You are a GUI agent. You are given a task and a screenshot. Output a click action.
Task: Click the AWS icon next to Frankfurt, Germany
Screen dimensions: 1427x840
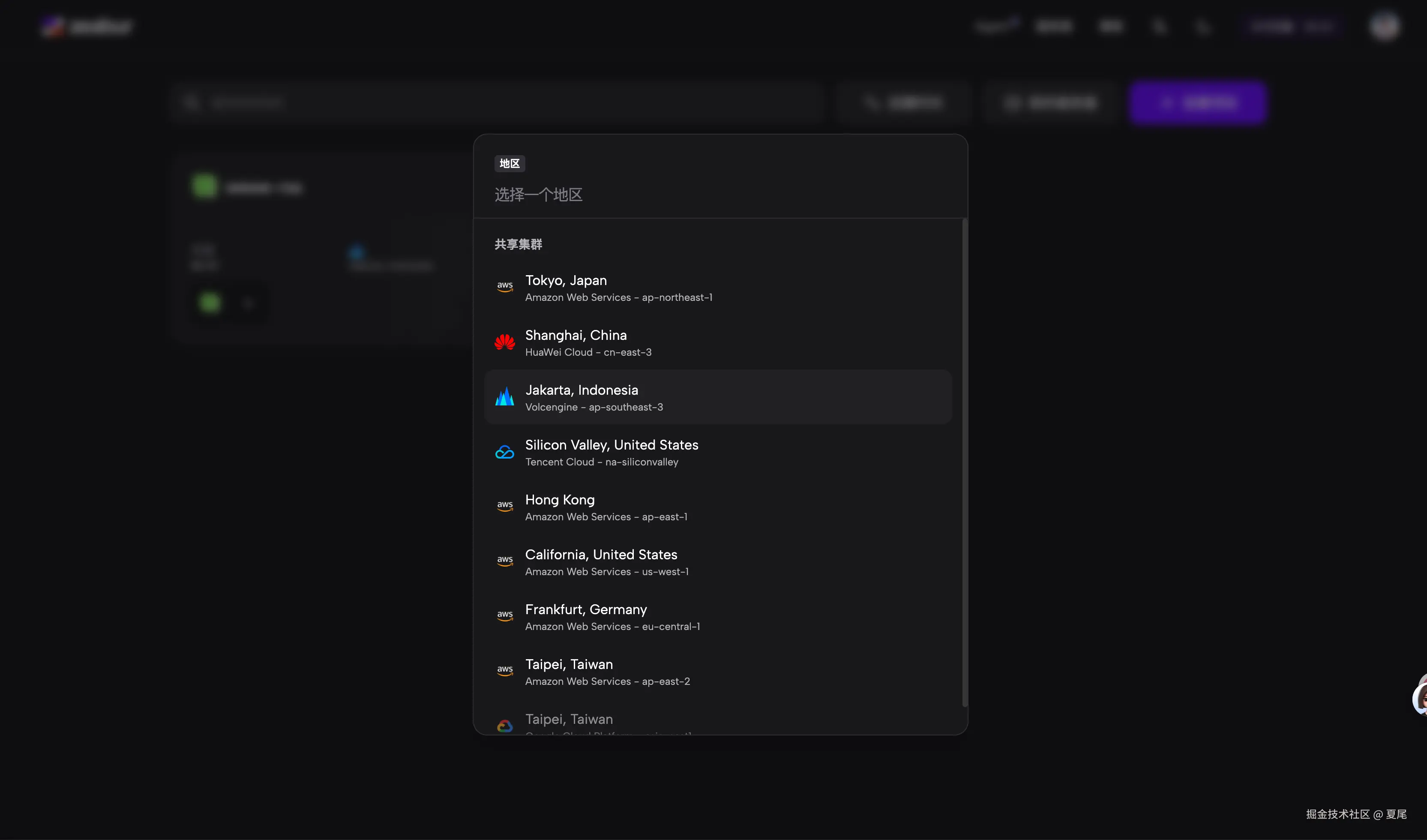(x=504, y=616)
